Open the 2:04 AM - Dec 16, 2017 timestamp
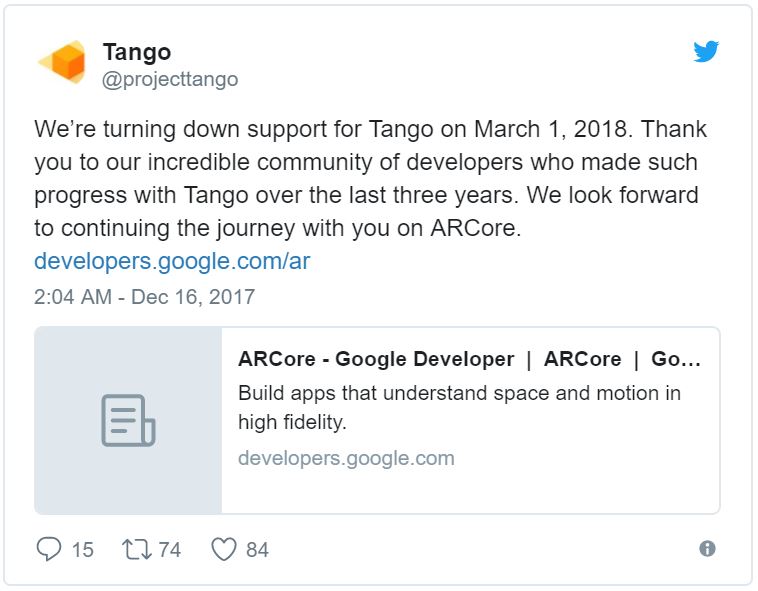 click(144, 297)
